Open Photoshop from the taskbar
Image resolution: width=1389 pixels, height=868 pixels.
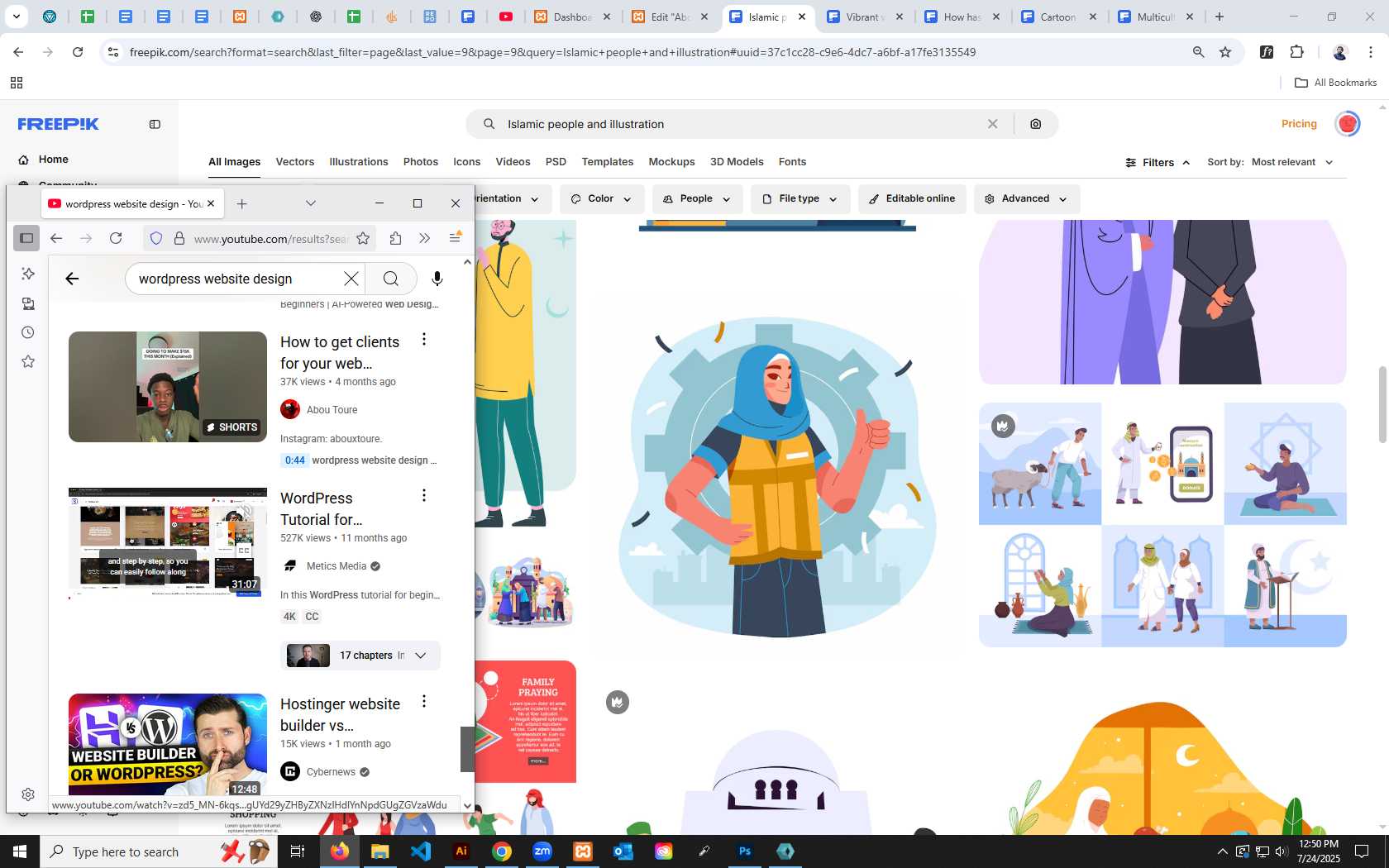[745, 851]
